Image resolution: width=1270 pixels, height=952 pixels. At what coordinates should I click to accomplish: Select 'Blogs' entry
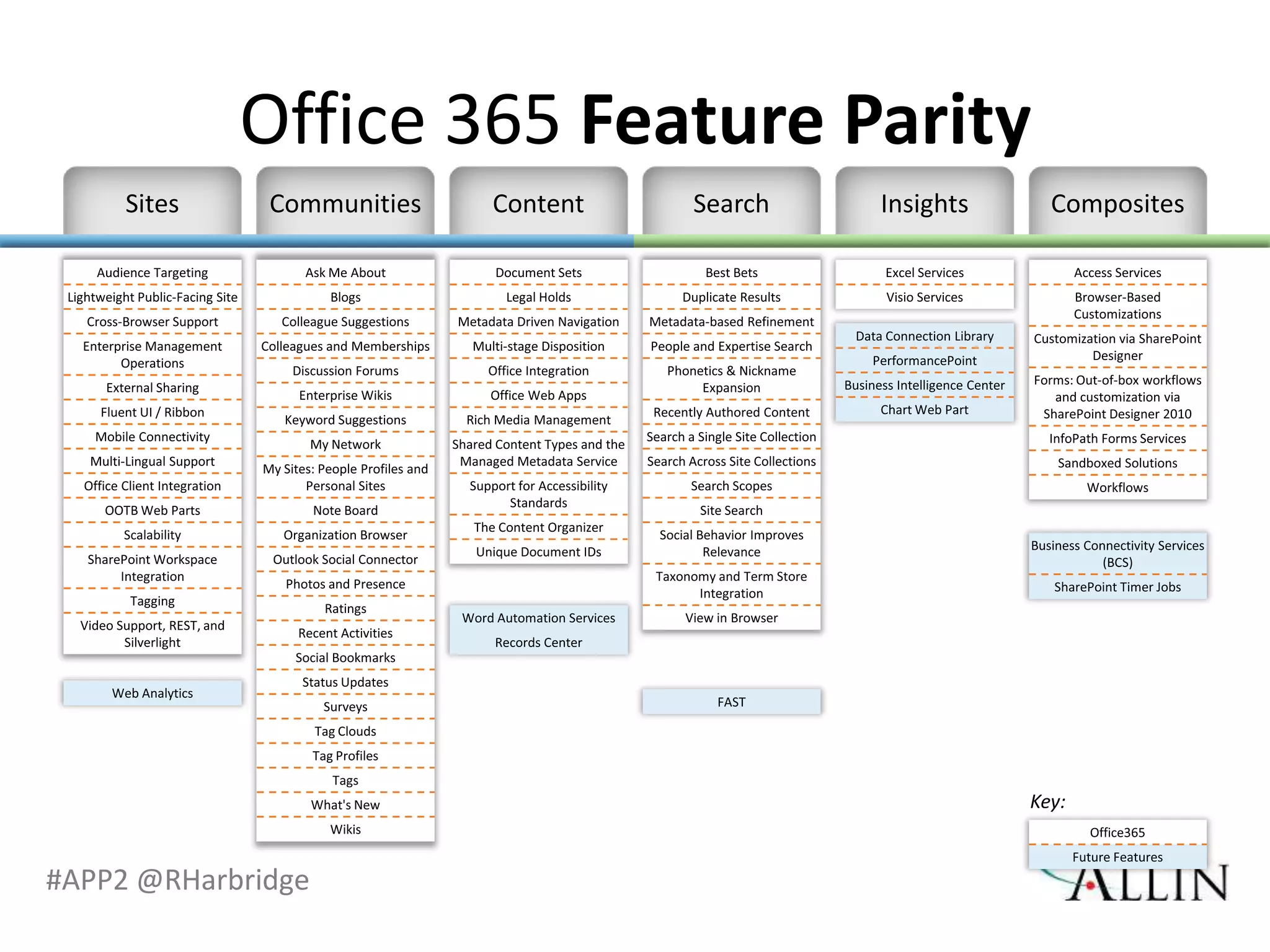pyautogui.click(x=345, y=297)
